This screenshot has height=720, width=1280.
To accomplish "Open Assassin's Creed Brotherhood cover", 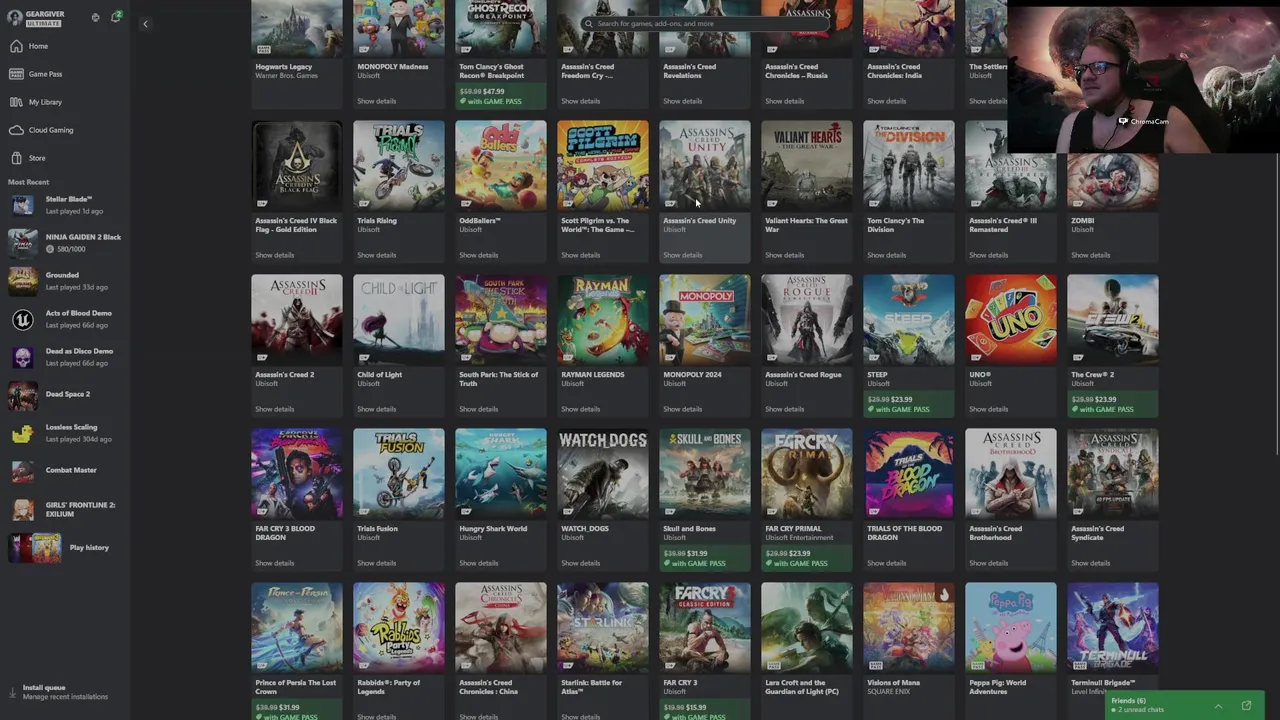I will 1011,474.
